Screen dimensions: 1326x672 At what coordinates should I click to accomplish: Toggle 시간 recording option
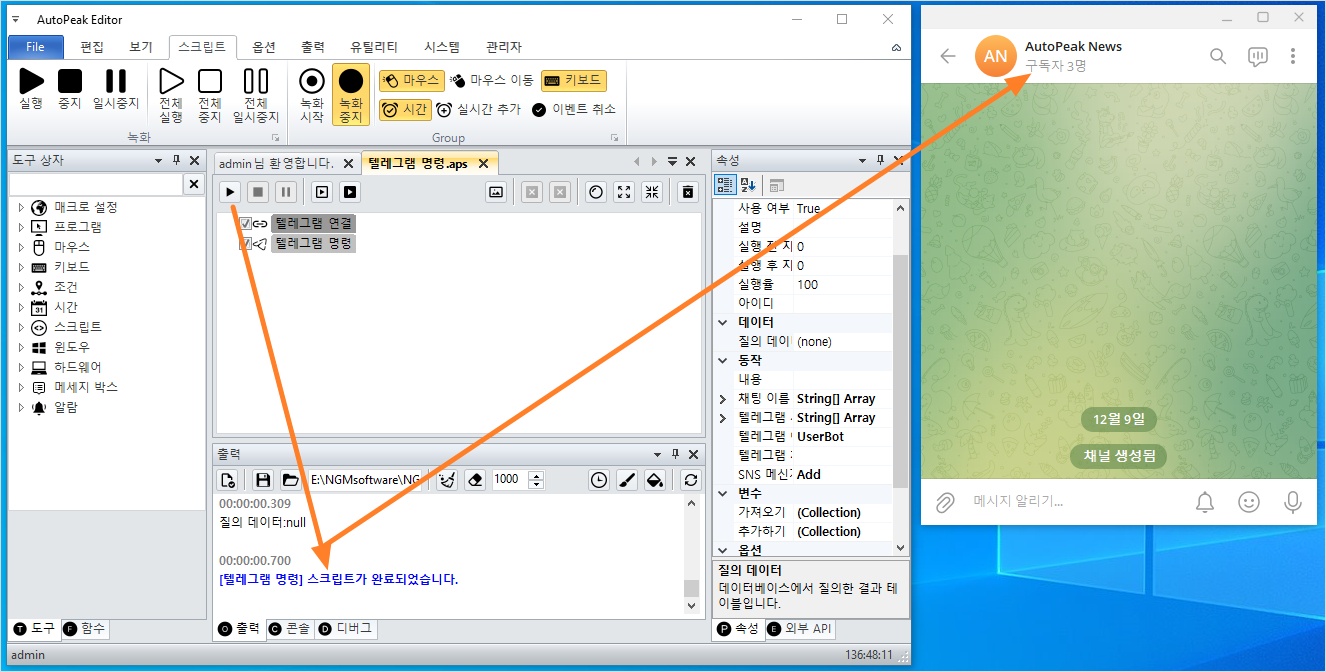pos(405,109)
